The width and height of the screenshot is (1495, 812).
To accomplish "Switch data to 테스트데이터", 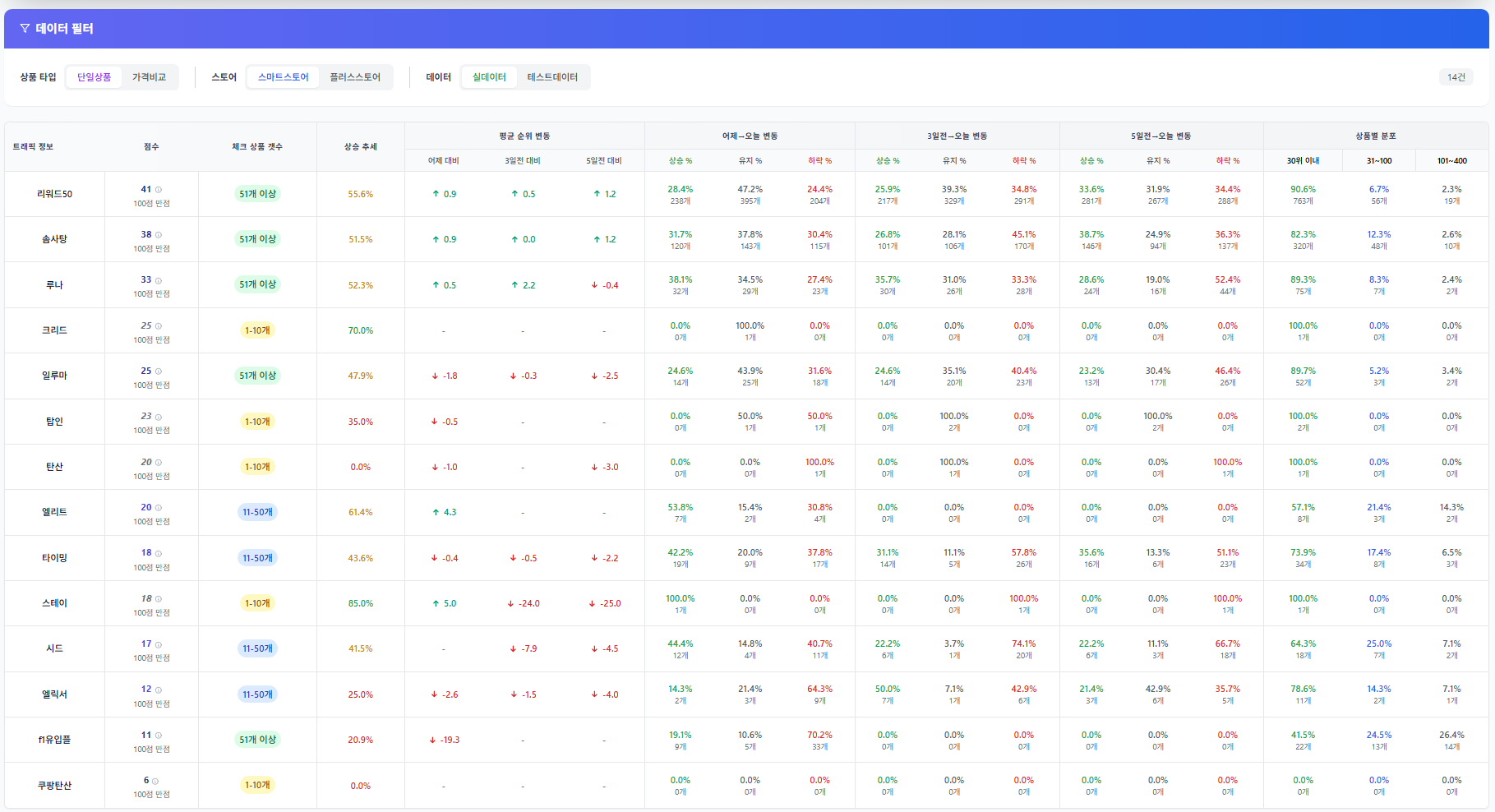I will pos(552,77).
